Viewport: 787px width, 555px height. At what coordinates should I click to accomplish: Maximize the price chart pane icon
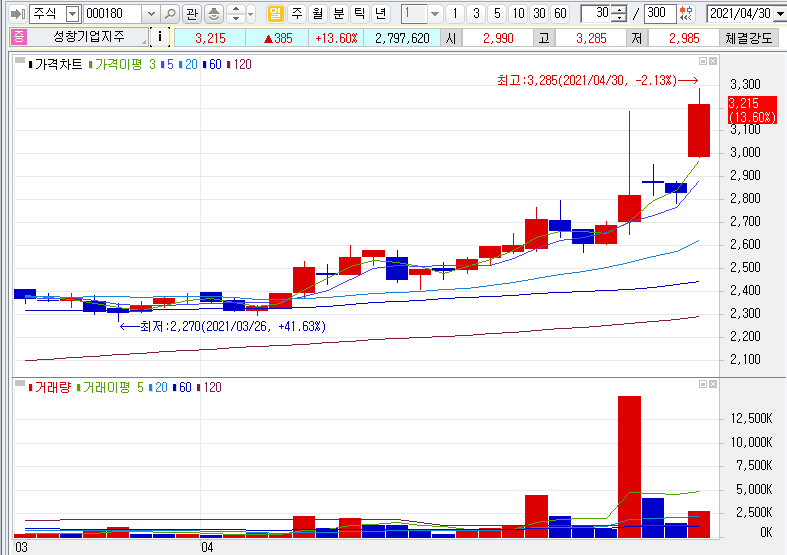tap(703, 61)
